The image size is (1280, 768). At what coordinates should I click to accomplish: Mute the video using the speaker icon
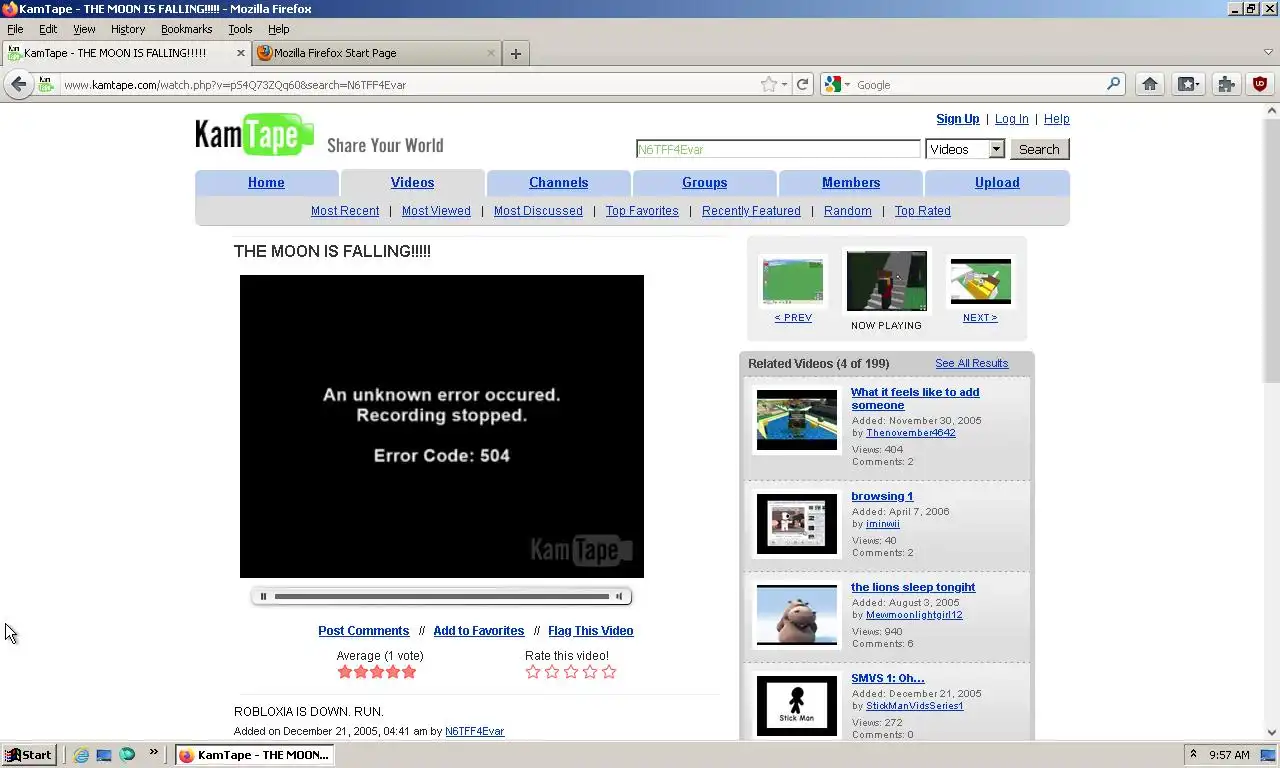coord(619,597)
